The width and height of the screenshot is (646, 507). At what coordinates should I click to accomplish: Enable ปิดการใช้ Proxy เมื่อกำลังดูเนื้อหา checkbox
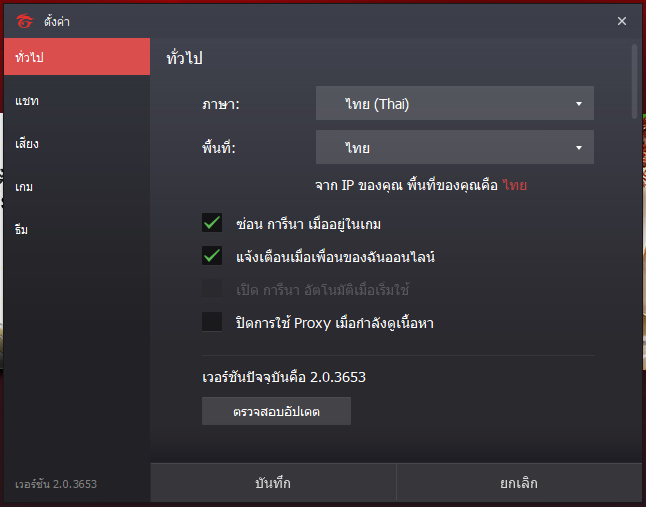click(212, 322)
